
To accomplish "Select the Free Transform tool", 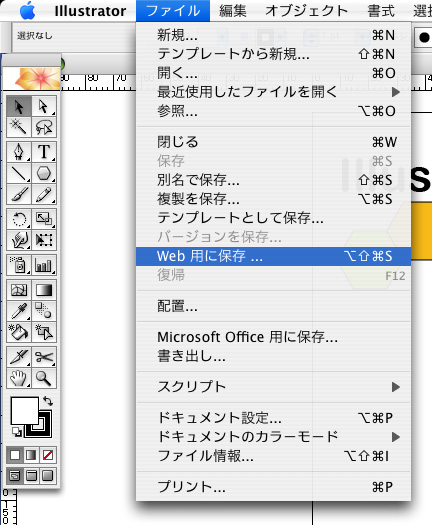I will (44, 240).
